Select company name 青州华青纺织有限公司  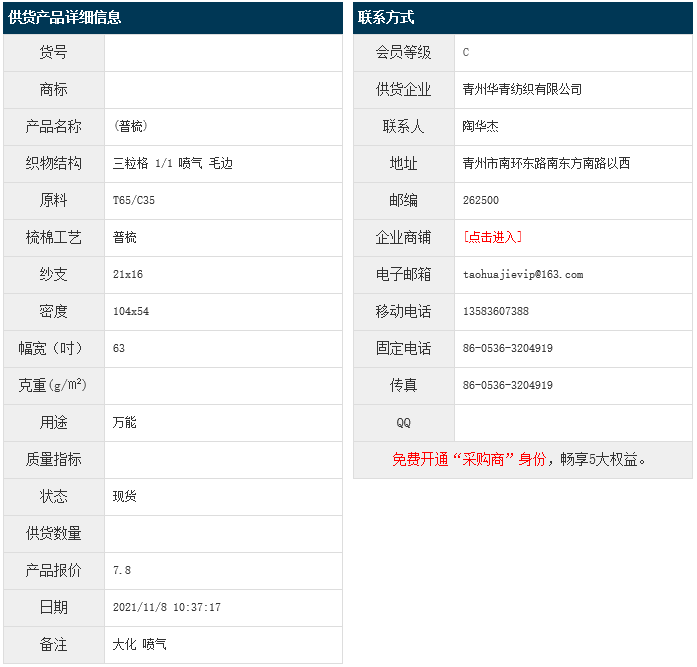pos(522,89)
